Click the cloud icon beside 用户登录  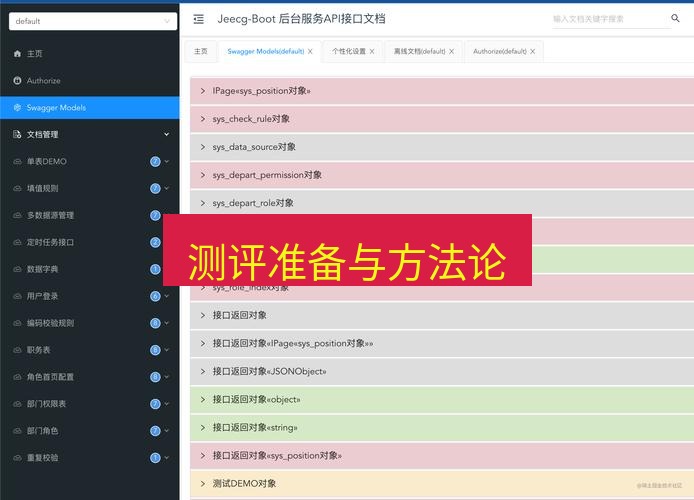coord(17,296)
